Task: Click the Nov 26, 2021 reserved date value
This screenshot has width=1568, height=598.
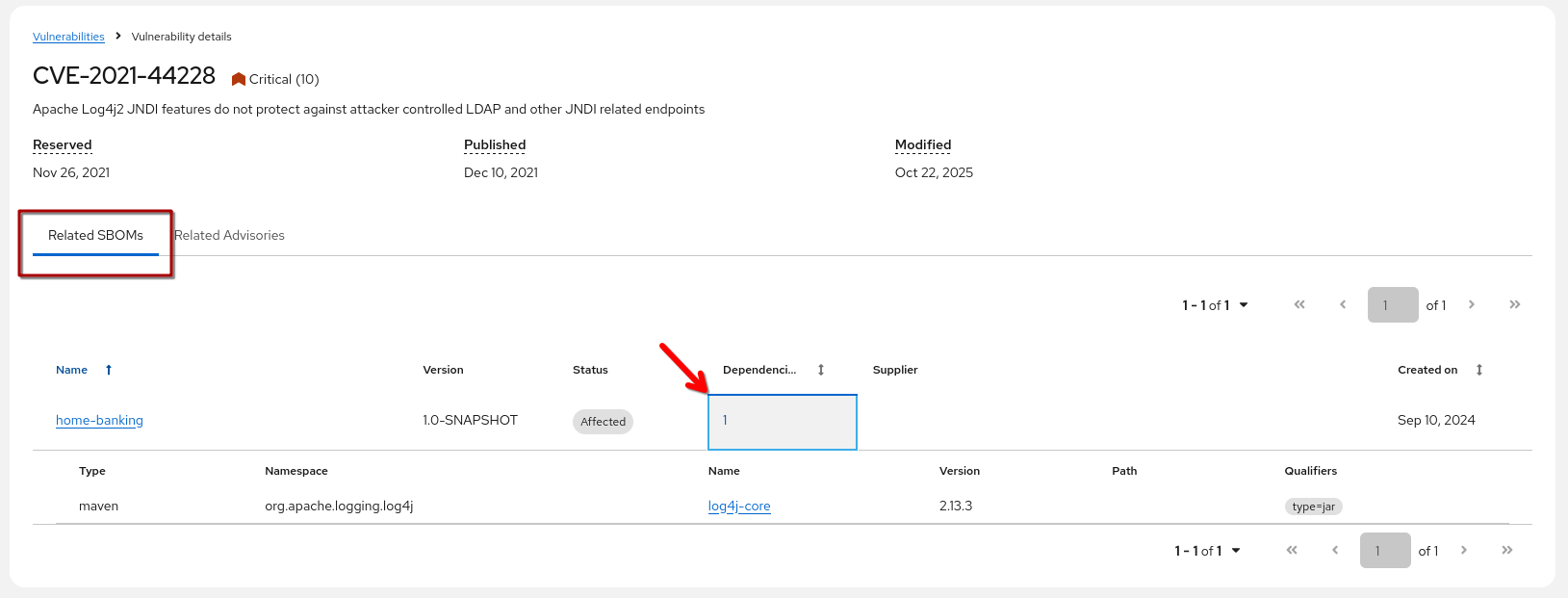Action: (x=71, y=172)
